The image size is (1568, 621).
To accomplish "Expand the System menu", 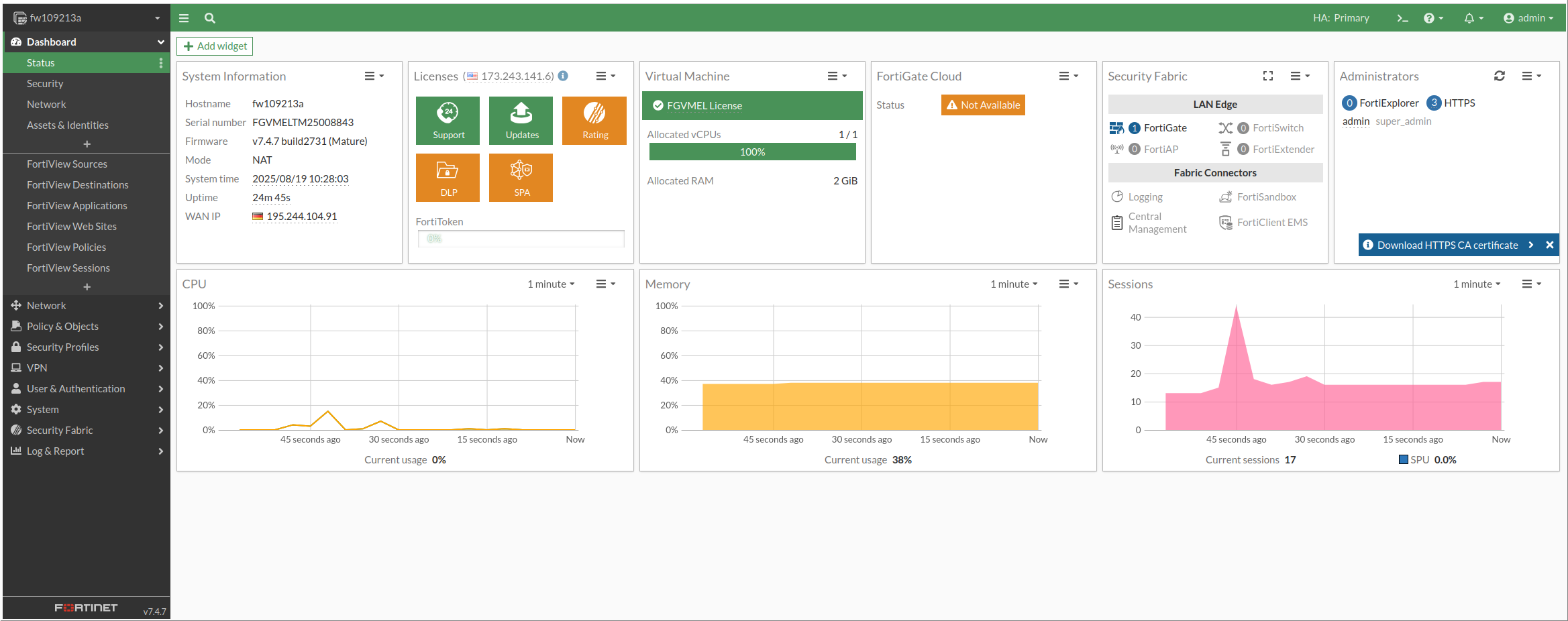I will [87, 409].
